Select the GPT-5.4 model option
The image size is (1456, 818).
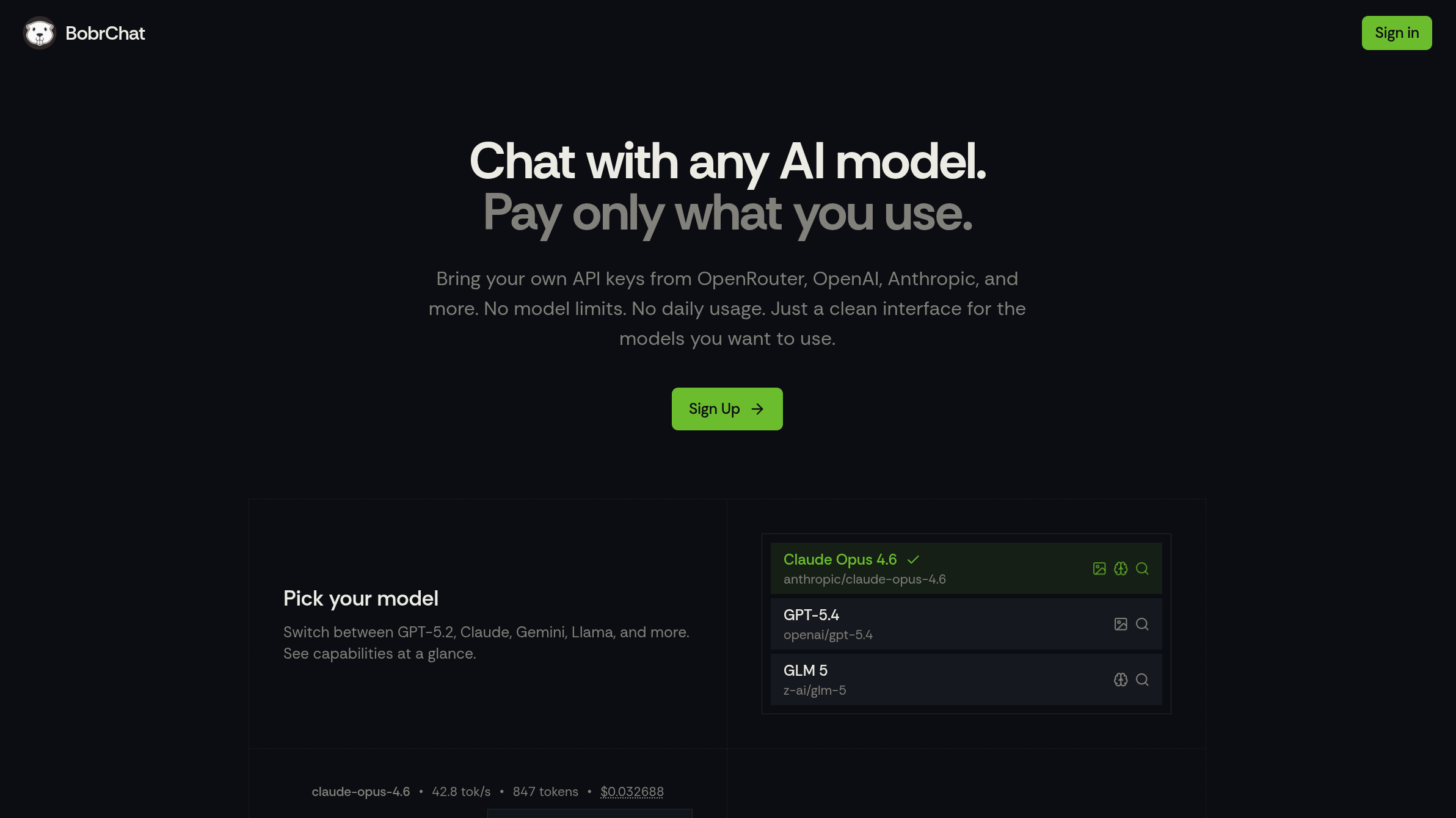(x=966, y=624)
